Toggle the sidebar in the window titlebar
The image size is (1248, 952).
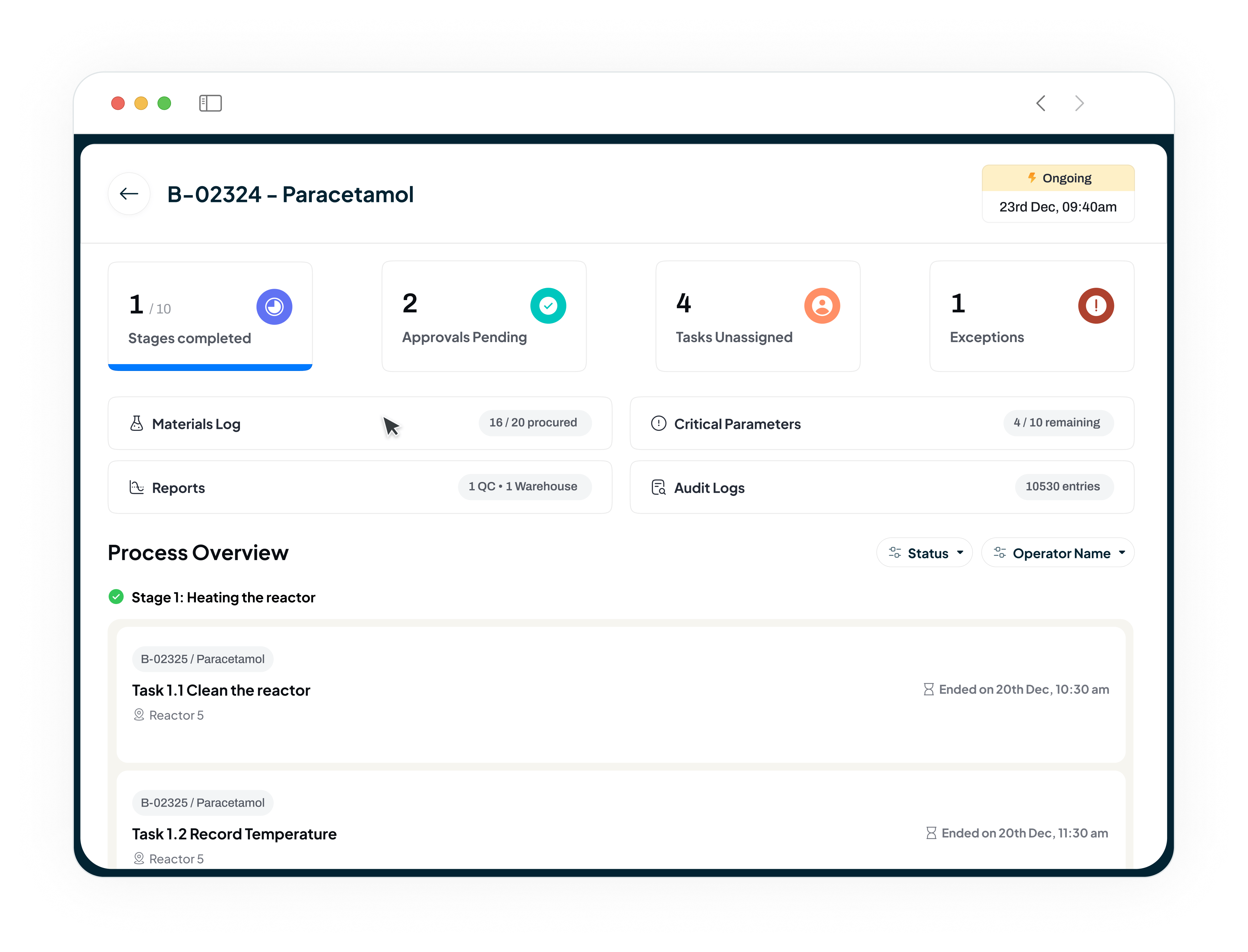point(210,103)
